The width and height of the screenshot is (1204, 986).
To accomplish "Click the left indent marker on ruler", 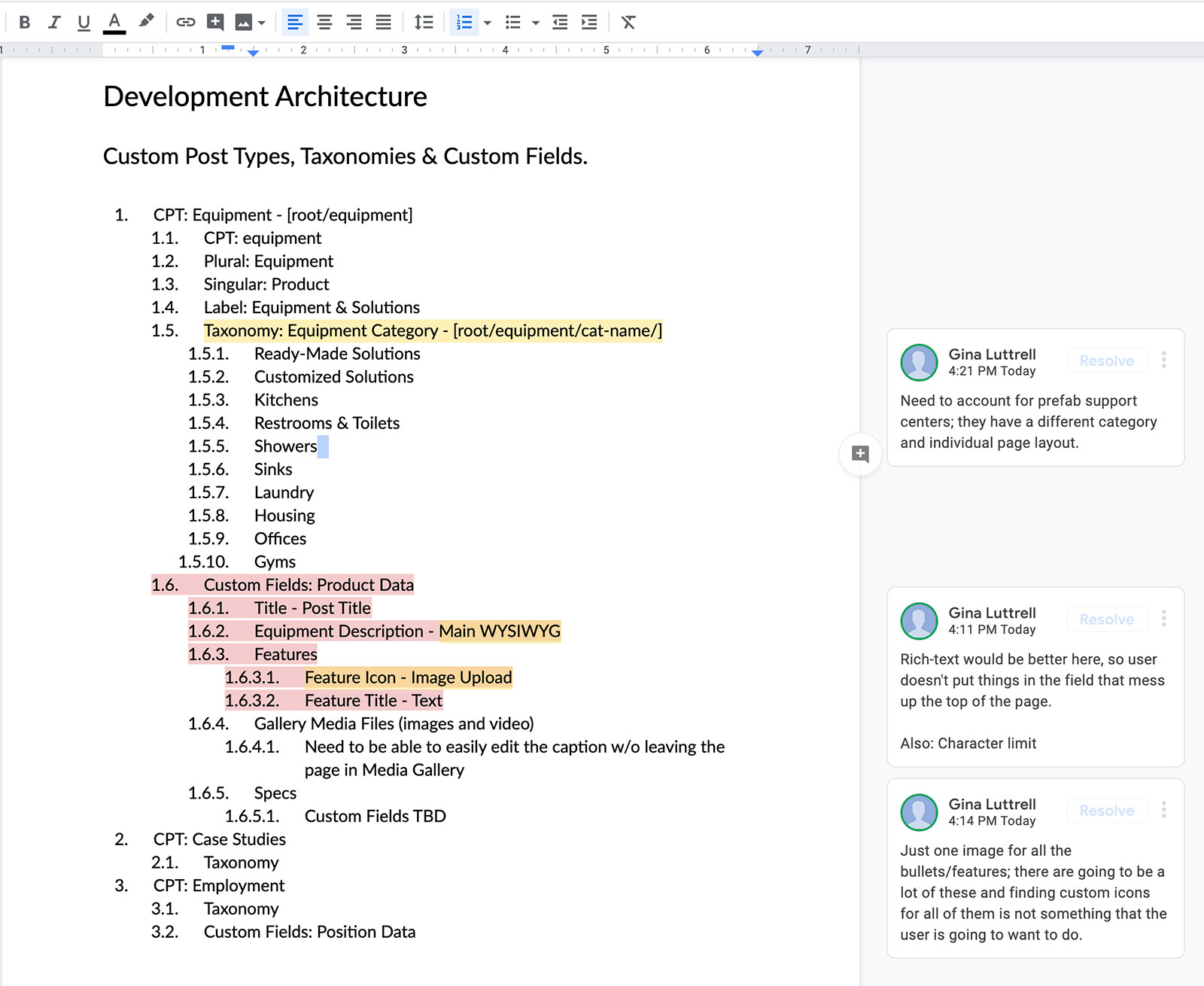I will tap(253, 53).
